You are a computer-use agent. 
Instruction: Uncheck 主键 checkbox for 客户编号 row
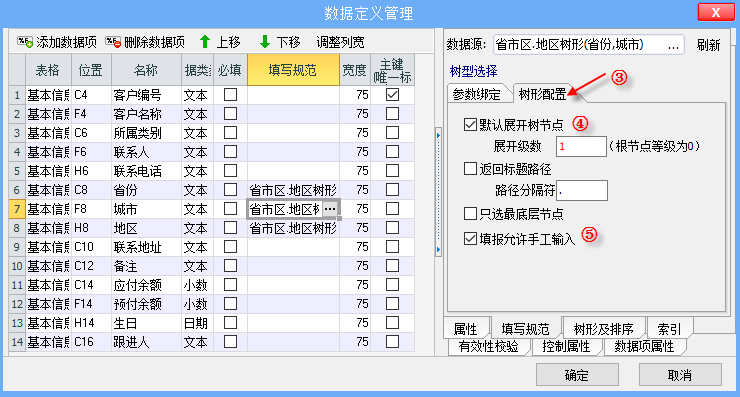[392, 95]
